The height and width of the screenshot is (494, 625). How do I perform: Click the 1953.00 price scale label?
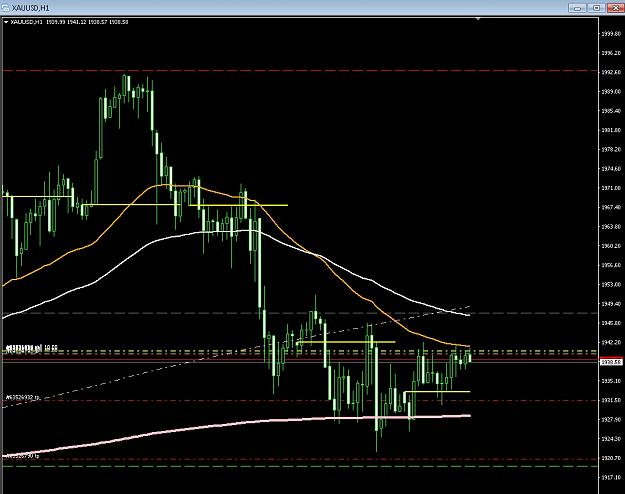[x=611, y=284]
